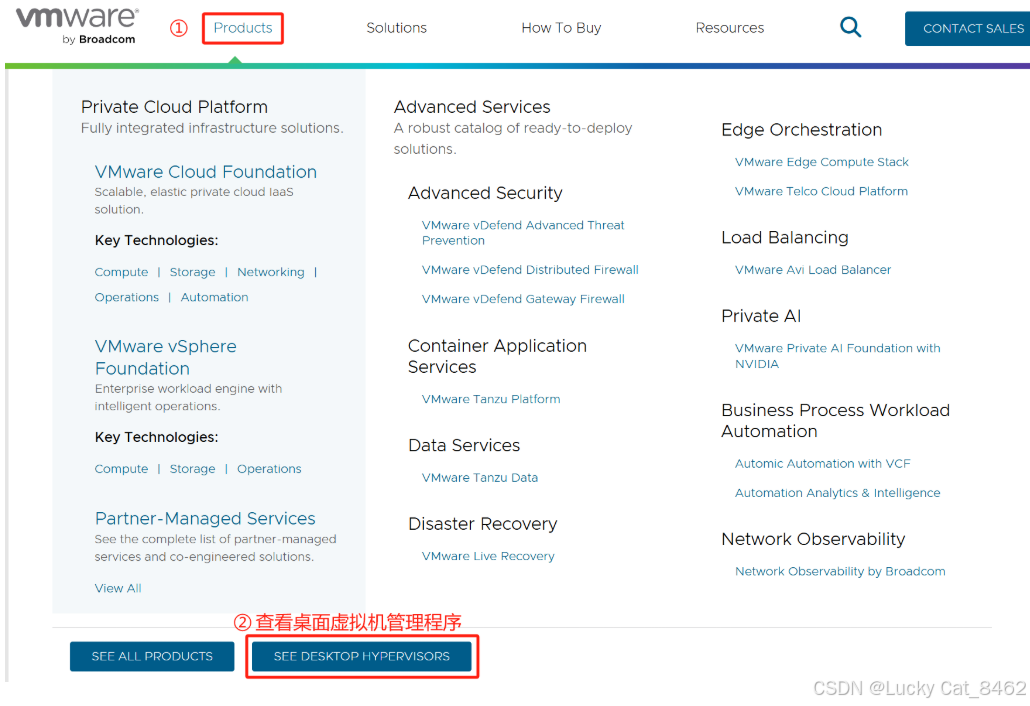
Task: Open the Automation technology link
Action: 215,297
